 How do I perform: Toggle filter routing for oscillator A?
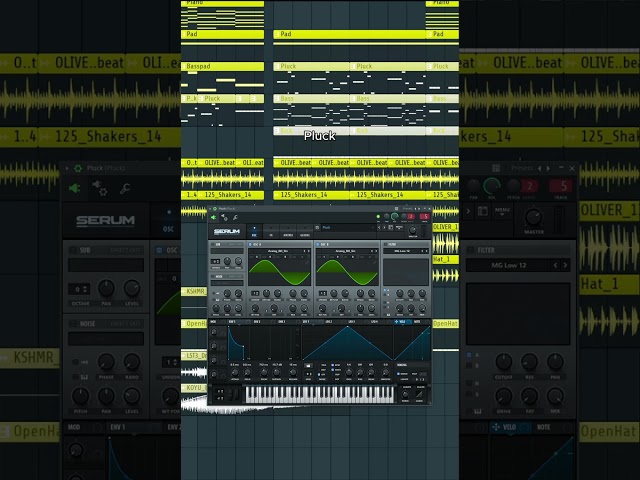(385, 290)
